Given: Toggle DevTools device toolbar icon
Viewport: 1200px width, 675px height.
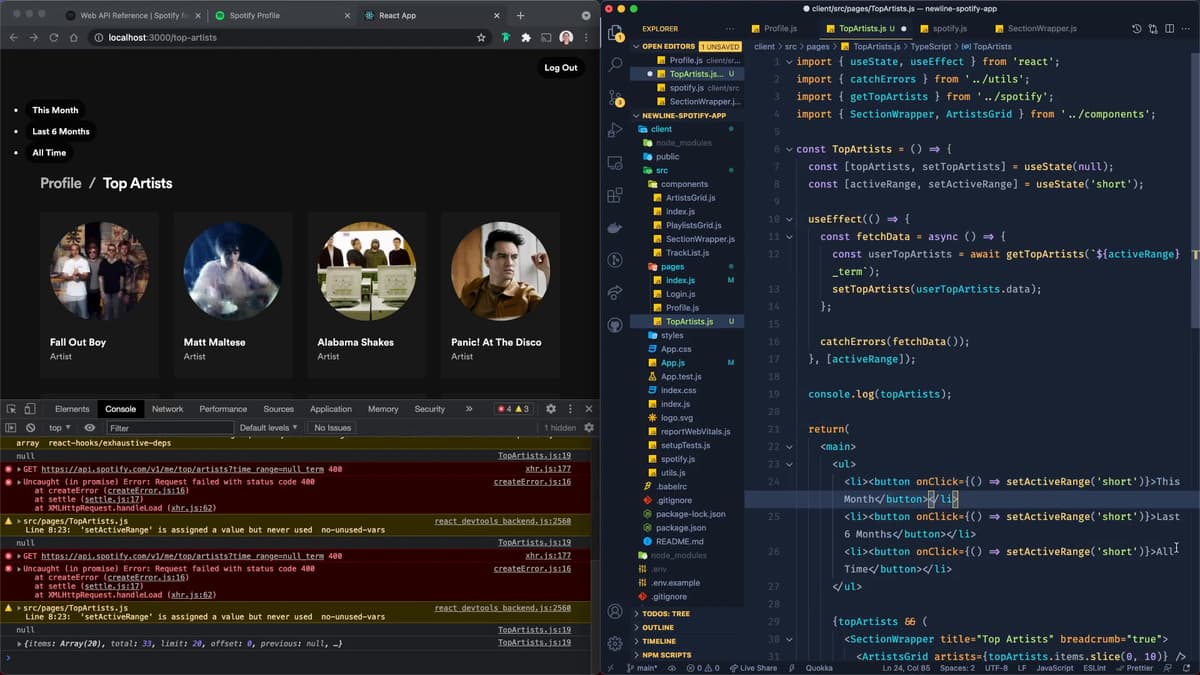Looking at the screenshot, I should coord(30,409).
